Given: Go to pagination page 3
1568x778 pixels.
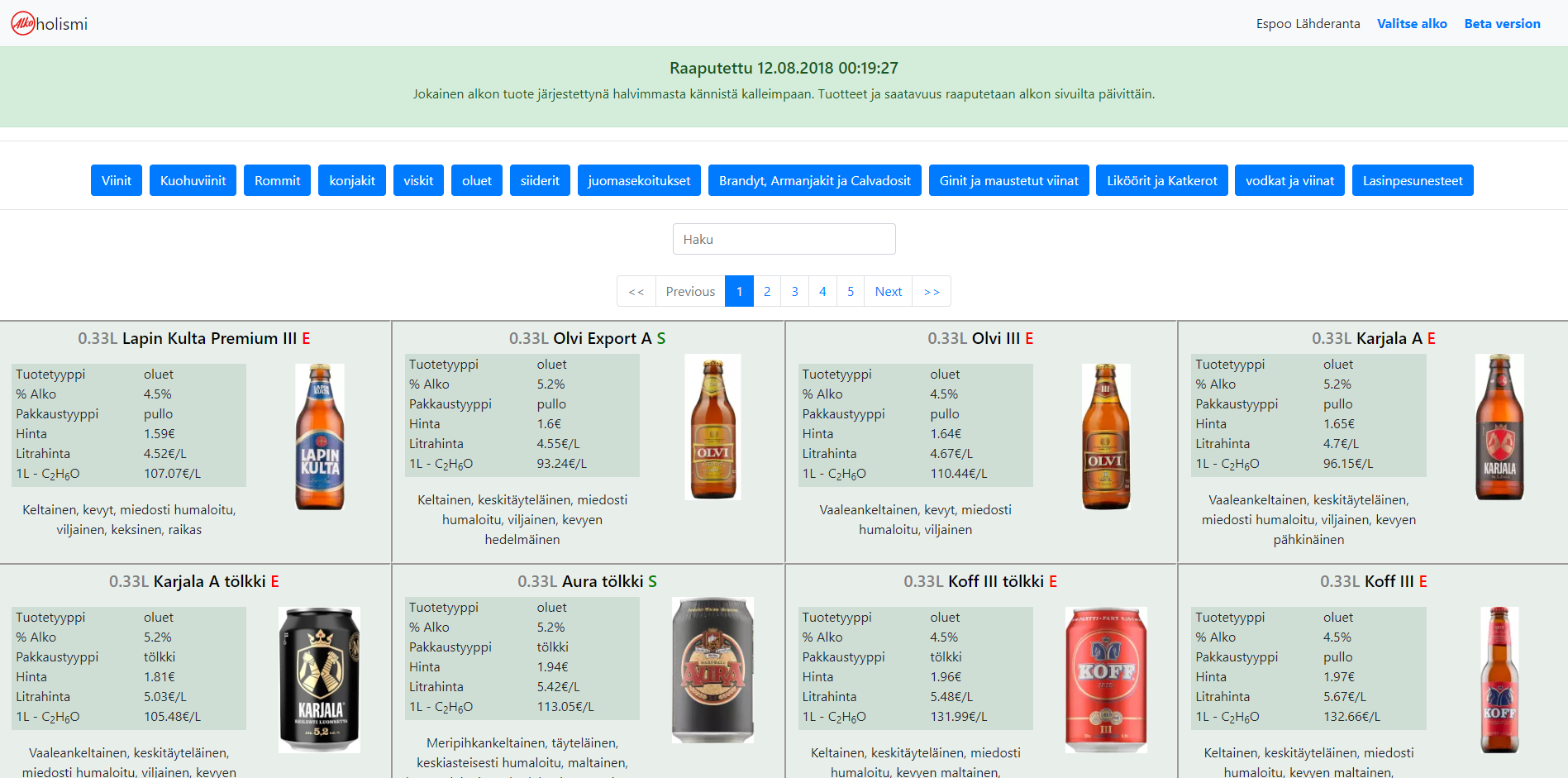Looking at the screenshot, I should coord(795,291).
